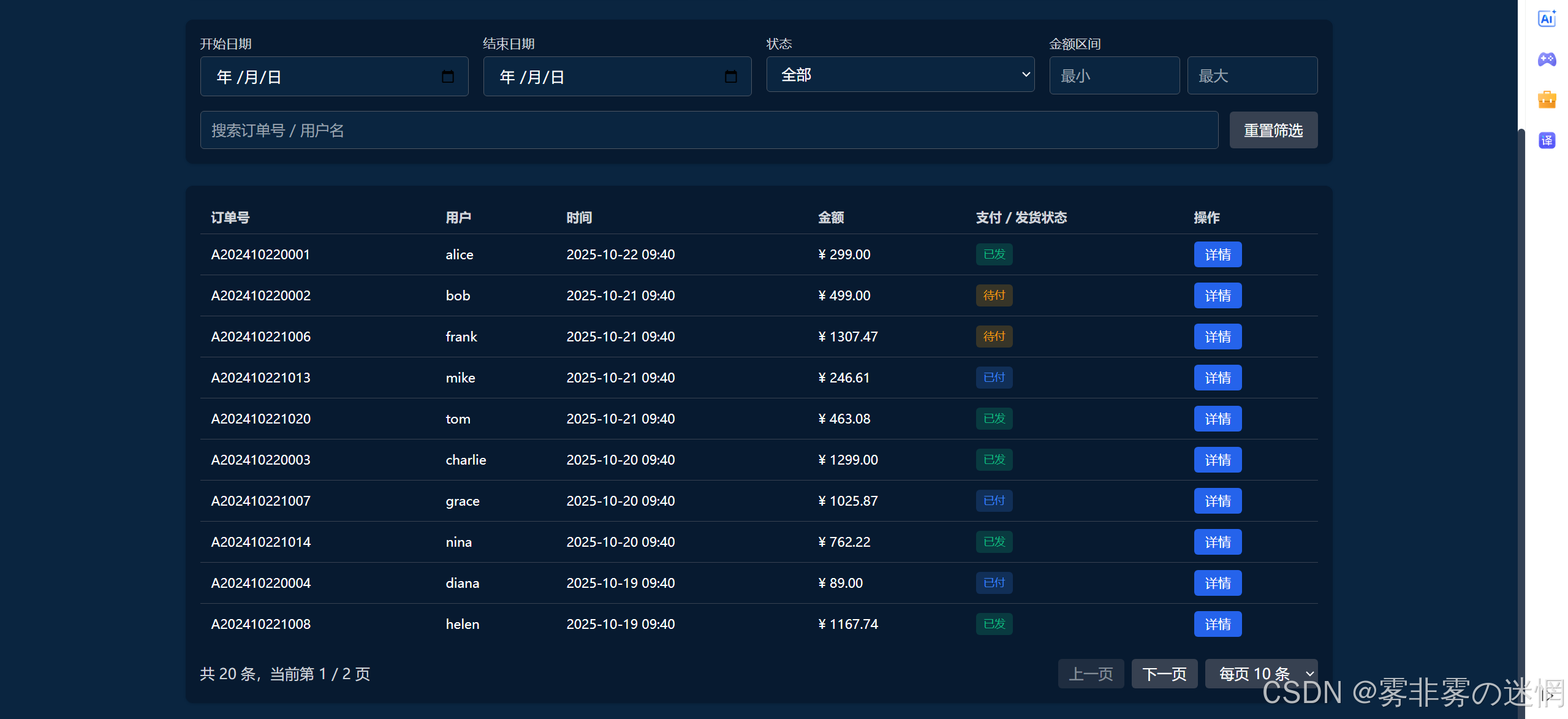Click the AI assistant sidebar icon
The image size is (1568, 719).
tap(1547, 19)
